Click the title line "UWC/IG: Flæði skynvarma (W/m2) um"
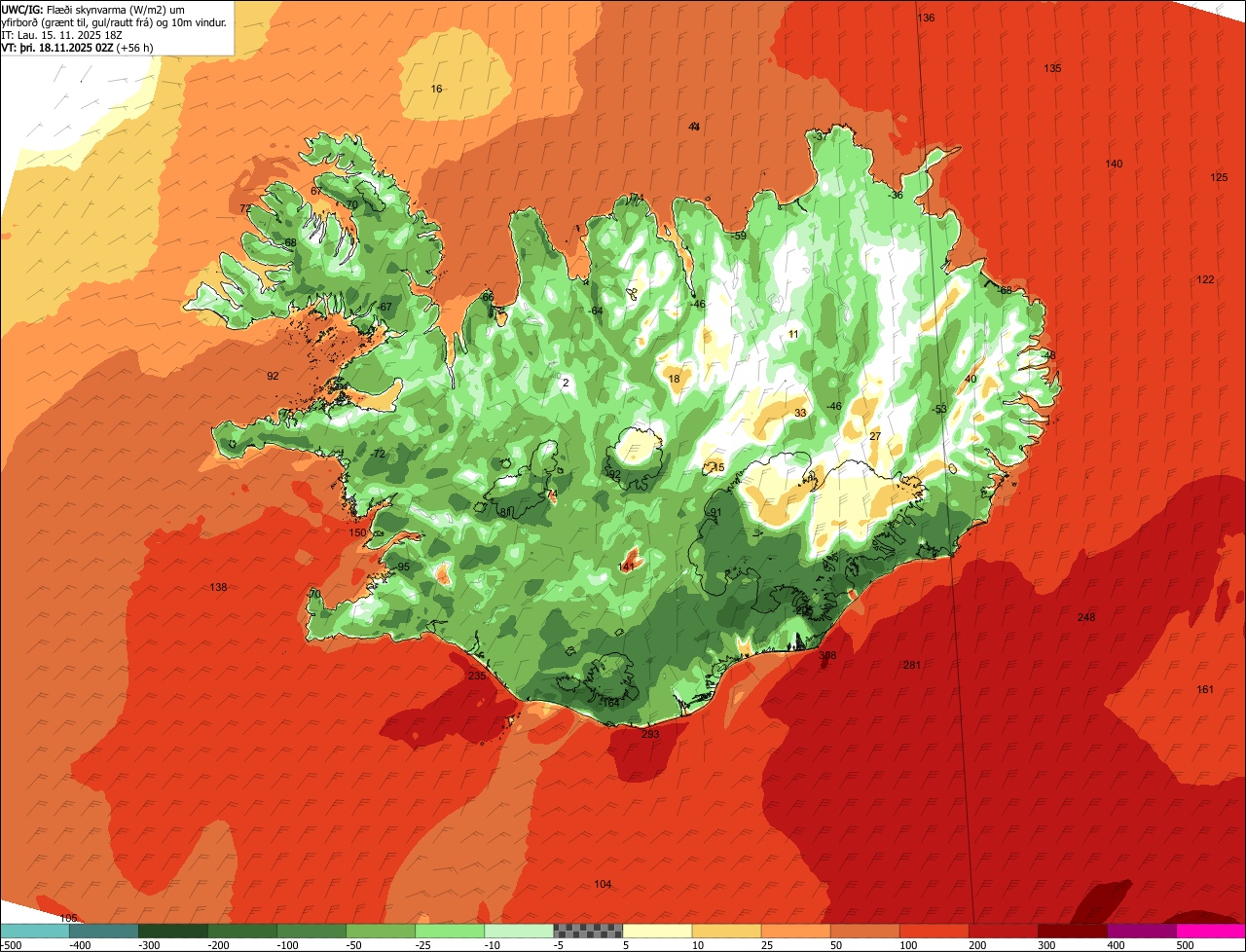The height and width of the screenshot is (952, 1246). 93,10
